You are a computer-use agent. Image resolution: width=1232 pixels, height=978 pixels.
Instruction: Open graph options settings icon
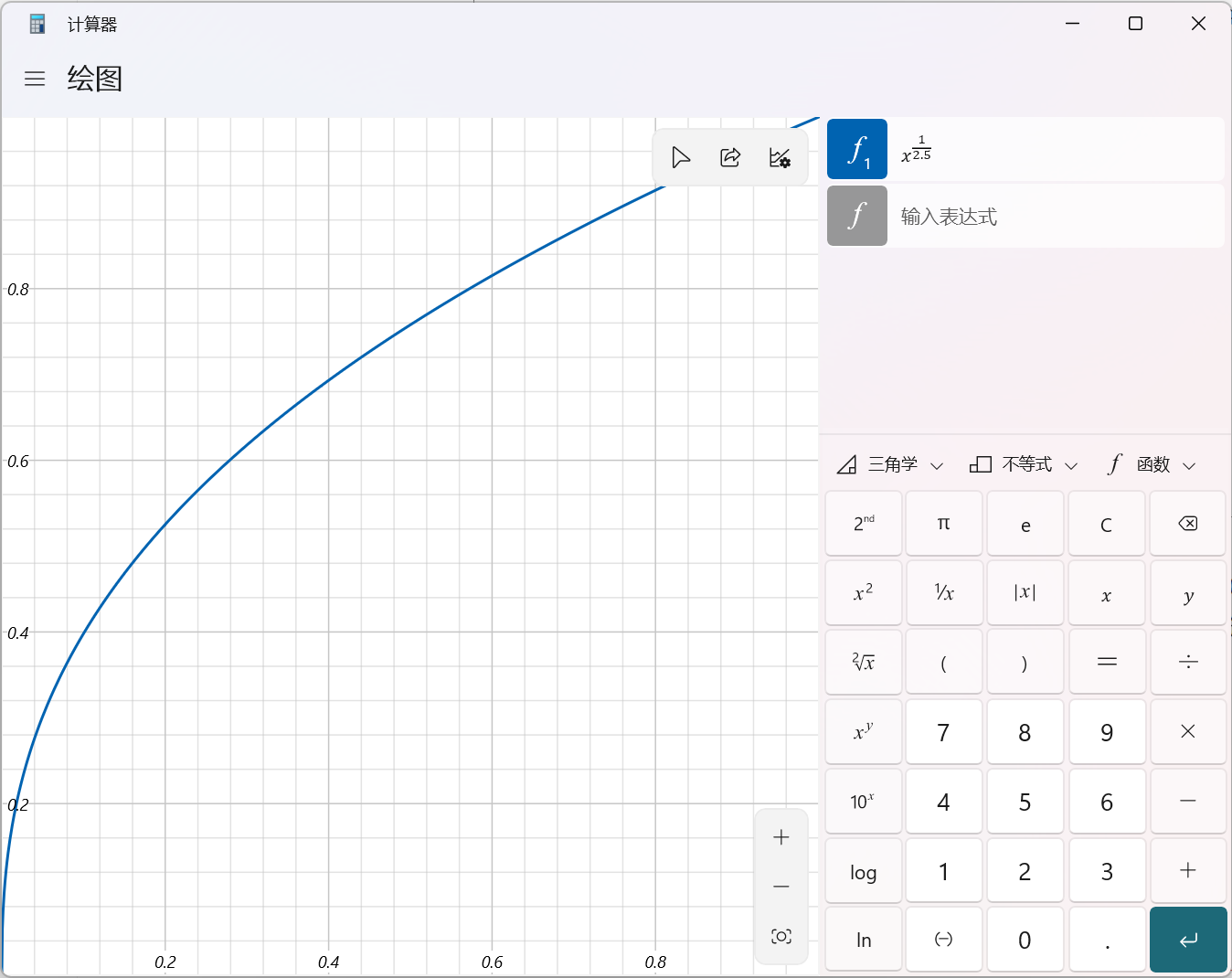click(x=780, y=158)
